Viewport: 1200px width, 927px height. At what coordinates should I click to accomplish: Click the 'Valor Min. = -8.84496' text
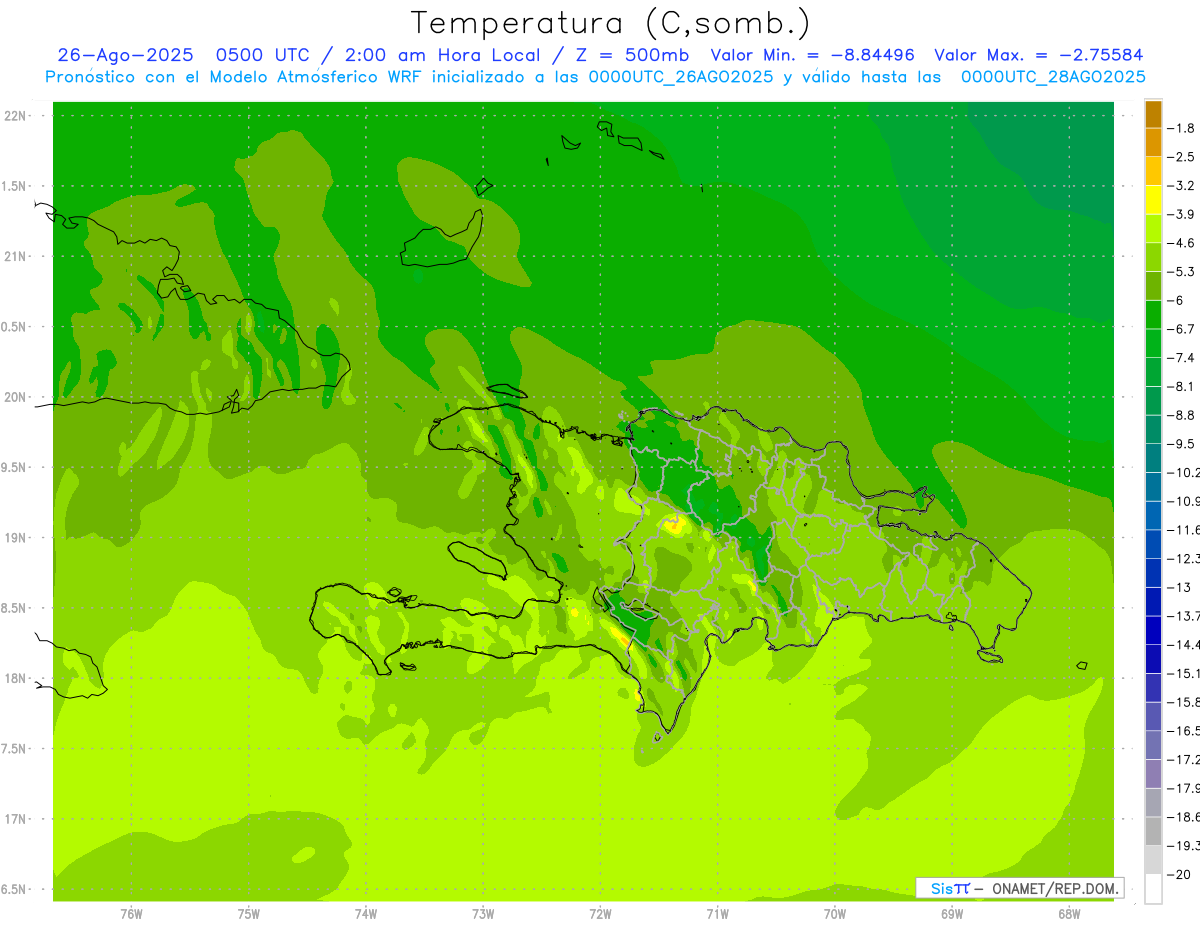pos(812,55)
